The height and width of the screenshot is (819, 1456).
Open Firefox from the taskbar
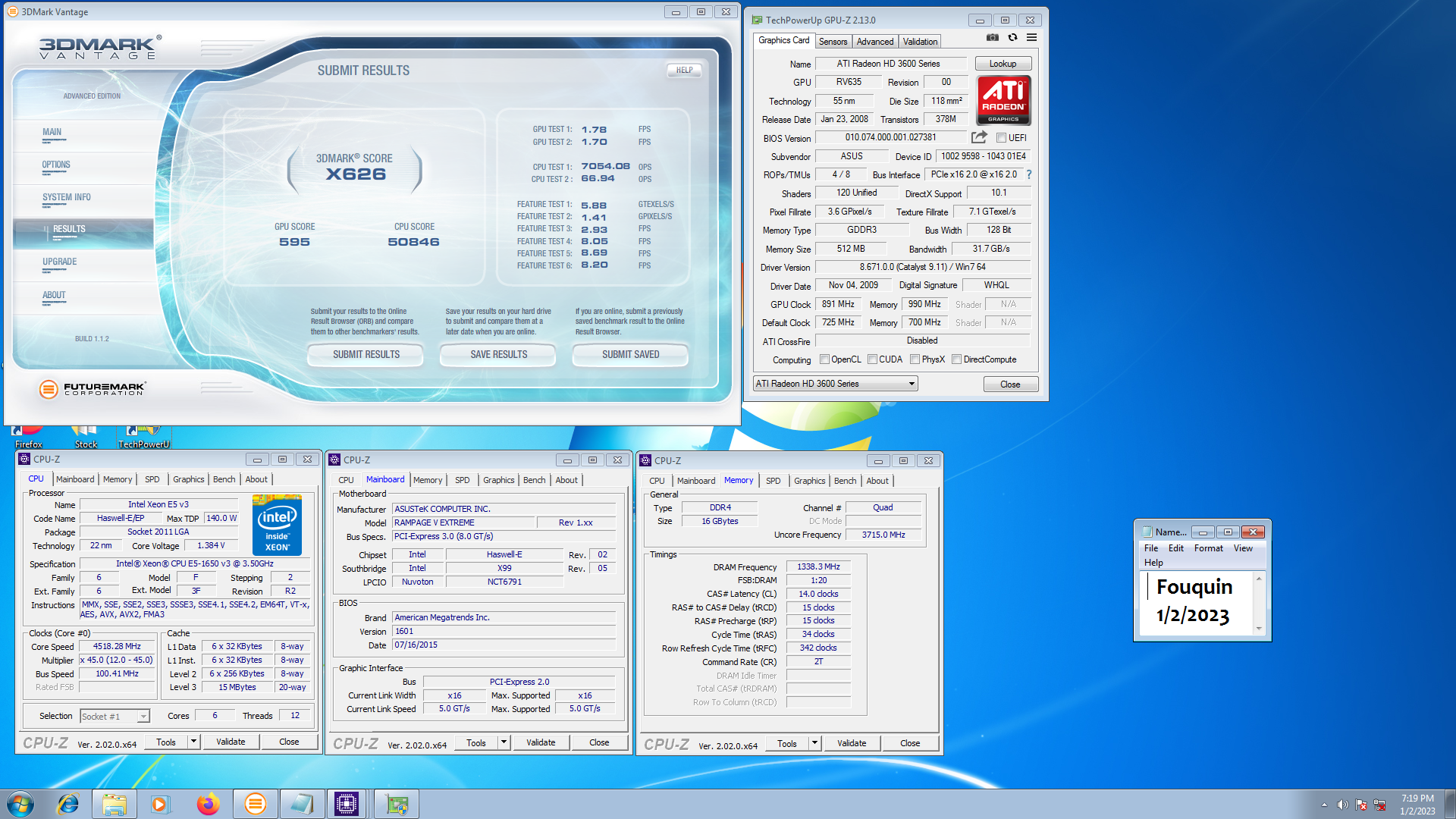(208, 804)
